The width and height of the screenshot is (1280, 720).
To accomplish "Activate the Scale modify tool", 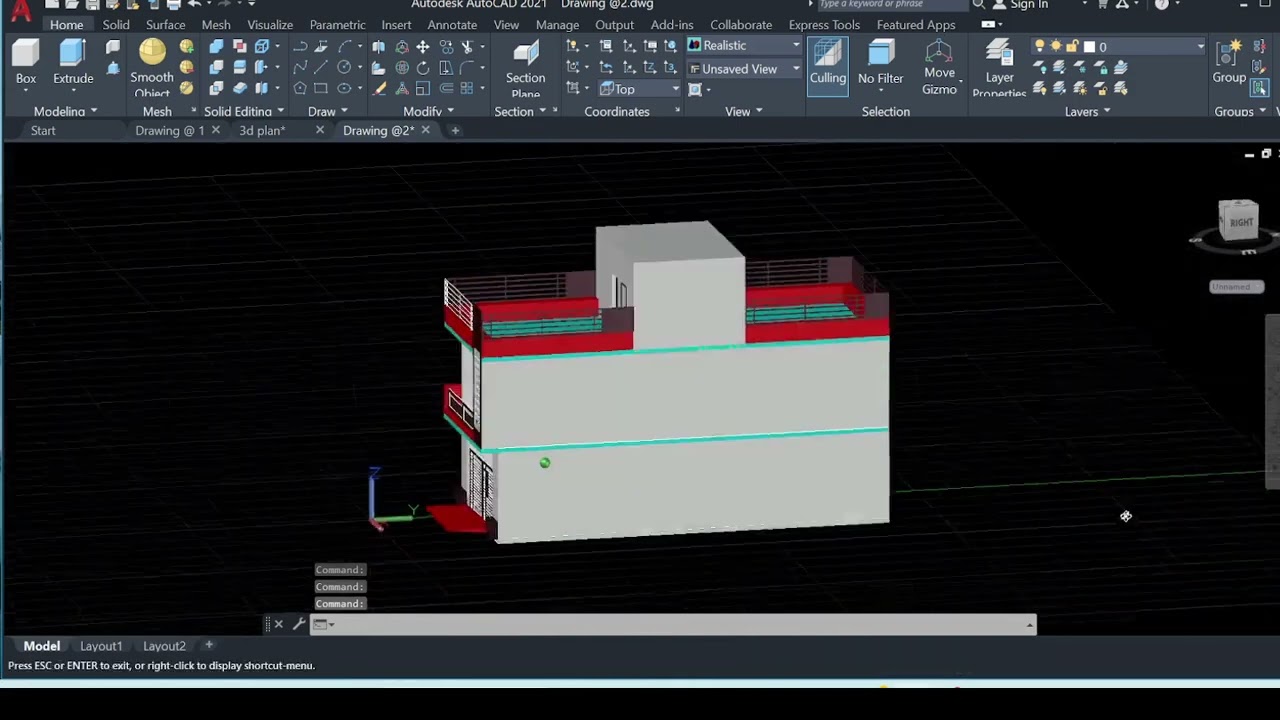I will click(x=422, y=88).
